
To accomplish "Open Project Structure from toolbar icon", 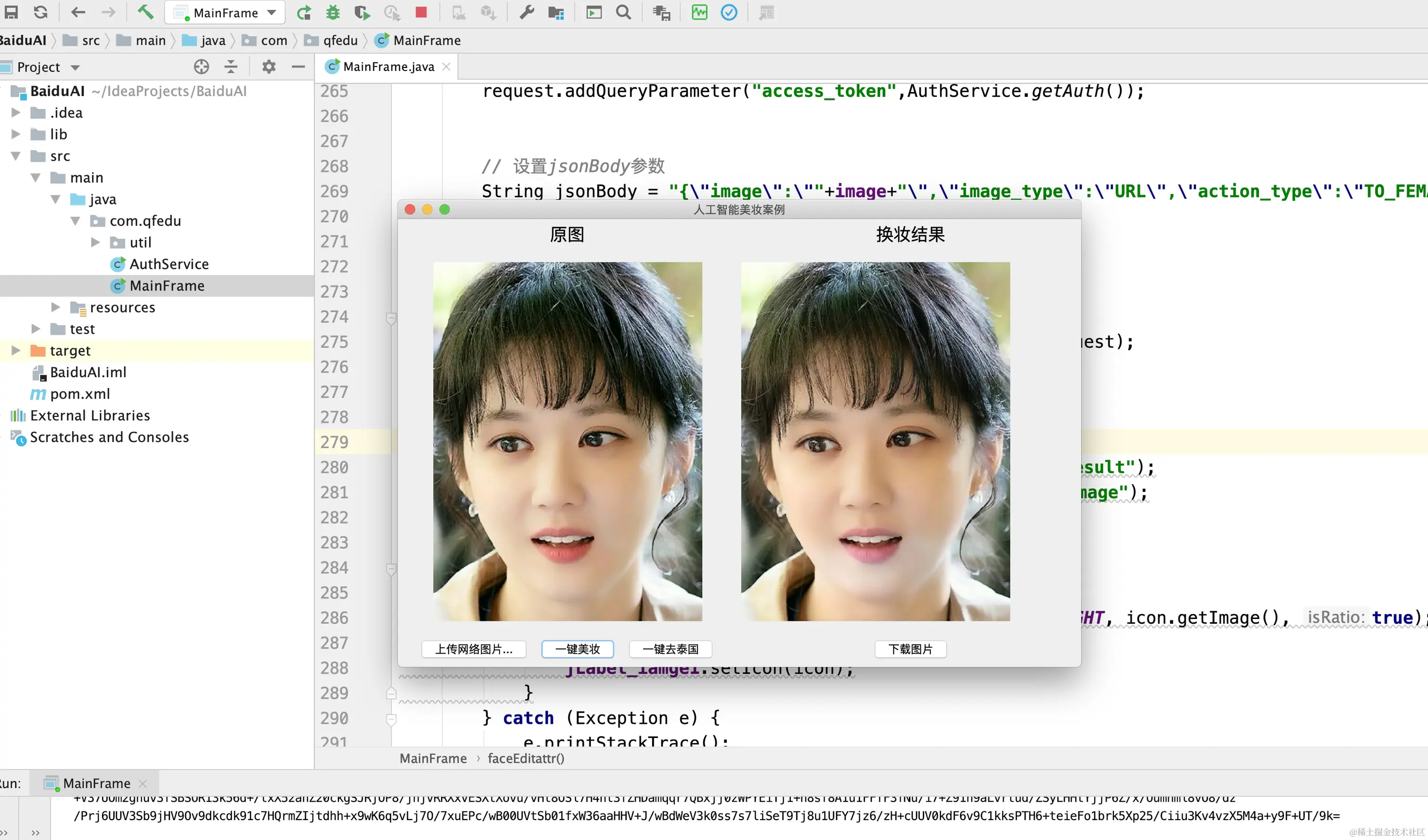I will pyautogui.click(x=556, y=12).
